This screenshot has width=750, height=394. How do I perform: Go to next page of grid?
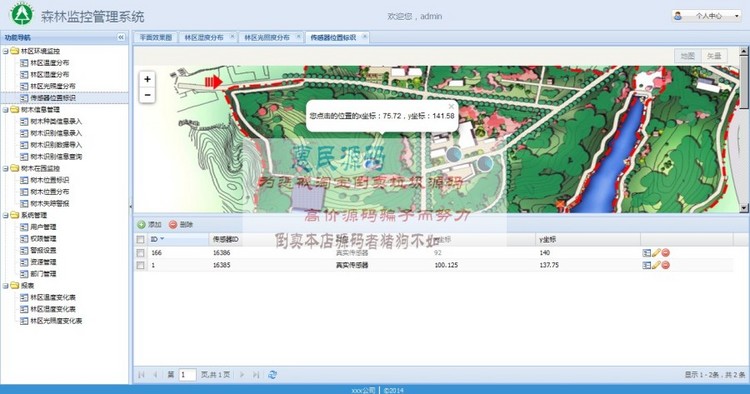(x=242, y=375)
